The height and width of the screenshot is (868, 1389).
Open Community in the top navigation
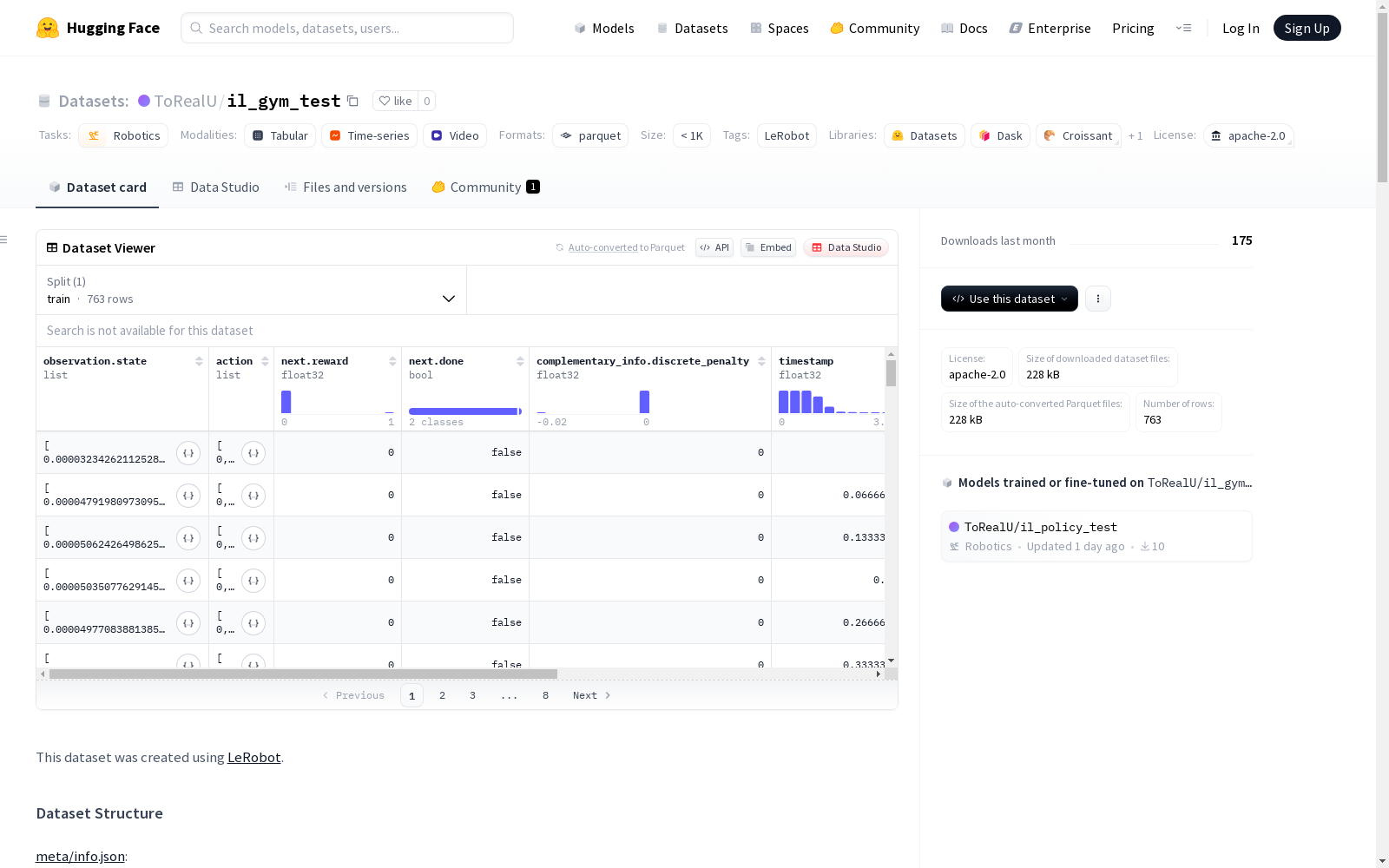tap(875, 28)
